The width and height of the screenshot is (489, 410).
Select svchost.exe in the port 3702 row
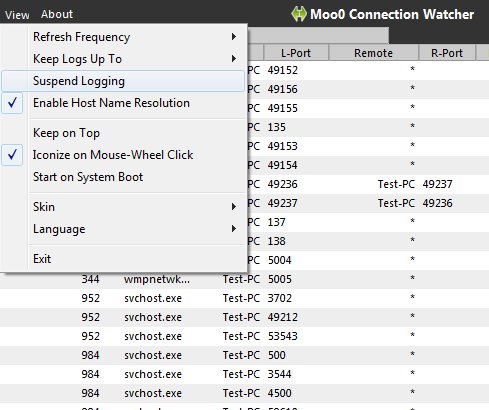[153, 298]
